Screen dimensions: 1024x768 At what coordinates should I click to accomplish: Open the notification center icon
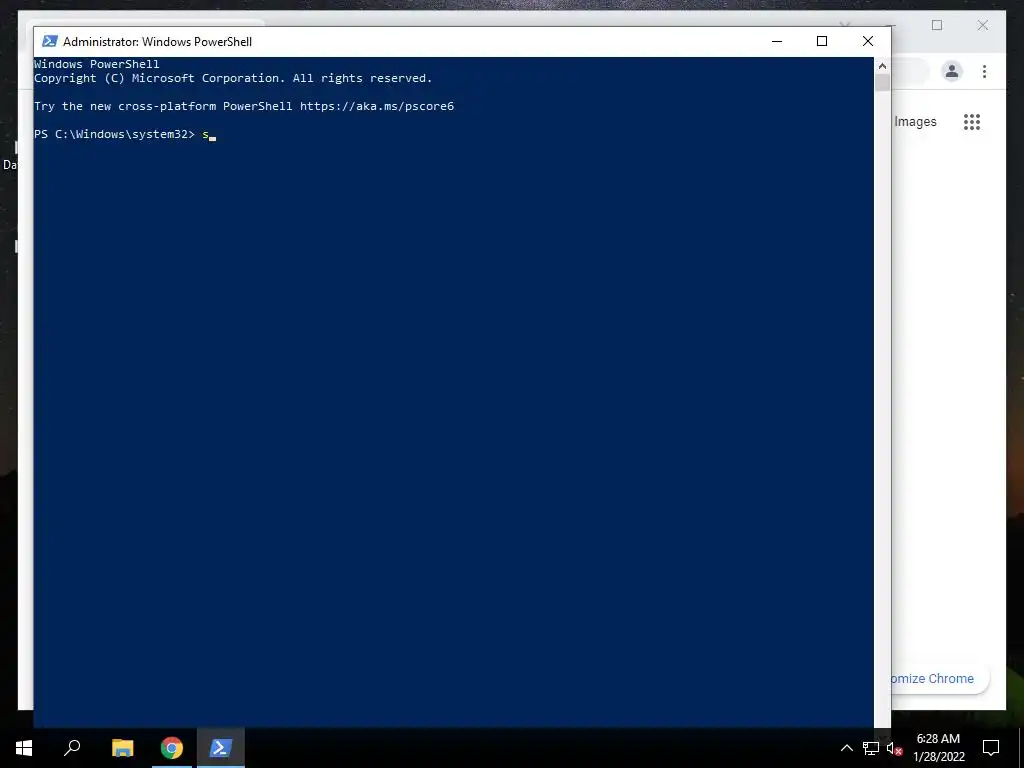991,748
